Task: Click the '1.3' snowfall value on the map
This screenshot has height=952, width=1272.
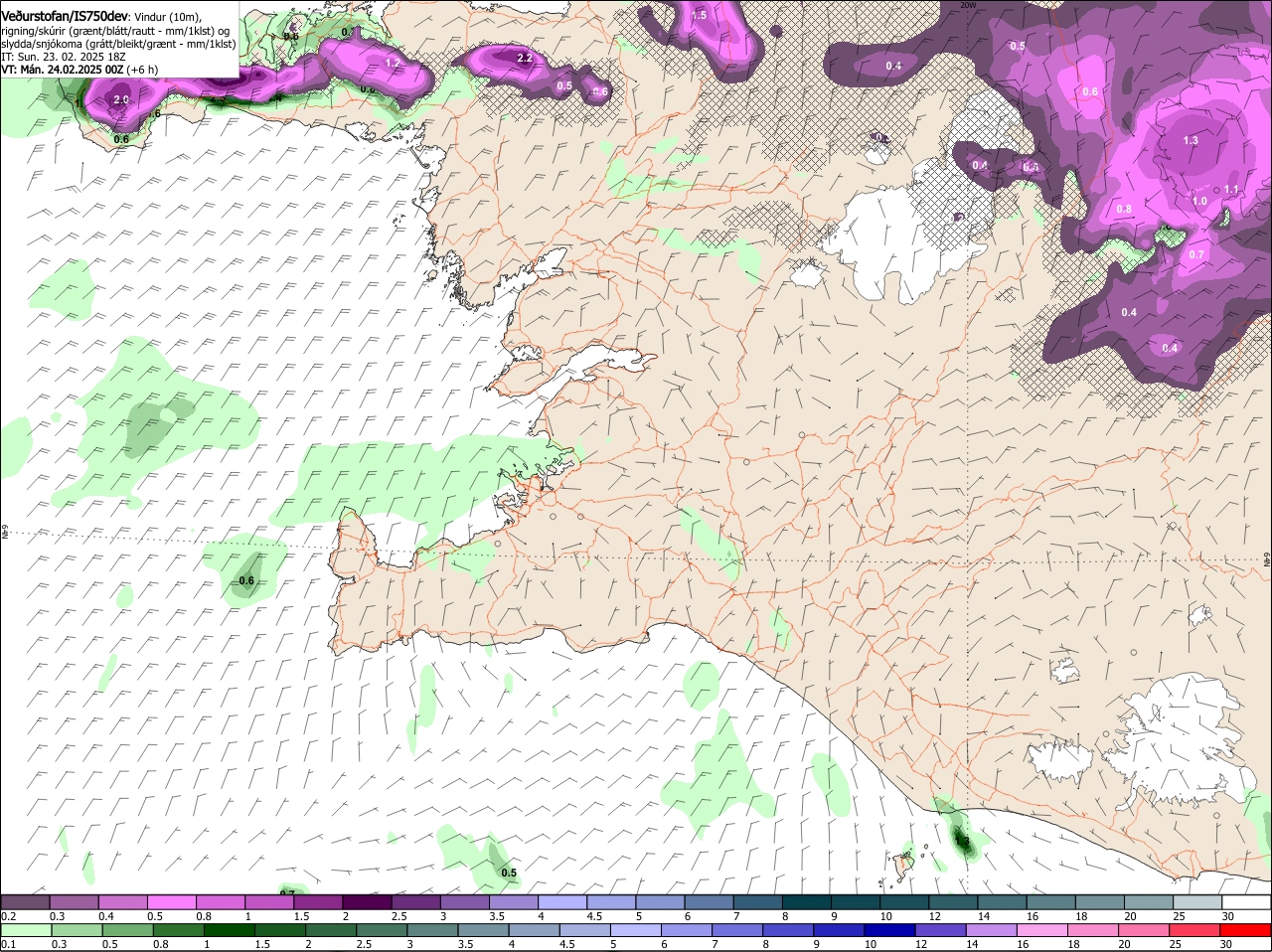Action: (1191, 140)
